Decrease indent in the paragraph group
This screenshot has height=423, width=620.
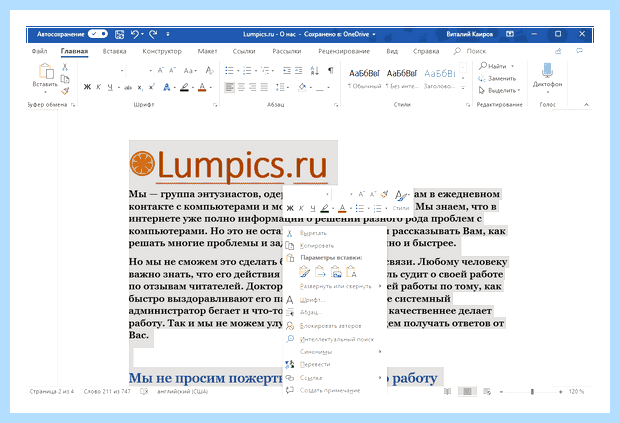[x=287, y=70]
